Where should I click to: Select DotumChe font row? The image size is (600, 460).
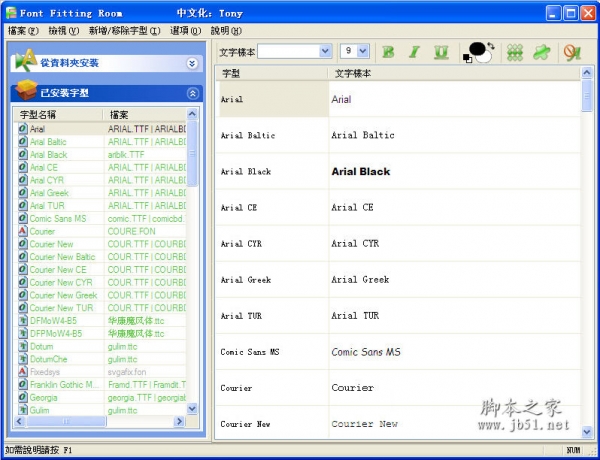(x=101, y=359)
